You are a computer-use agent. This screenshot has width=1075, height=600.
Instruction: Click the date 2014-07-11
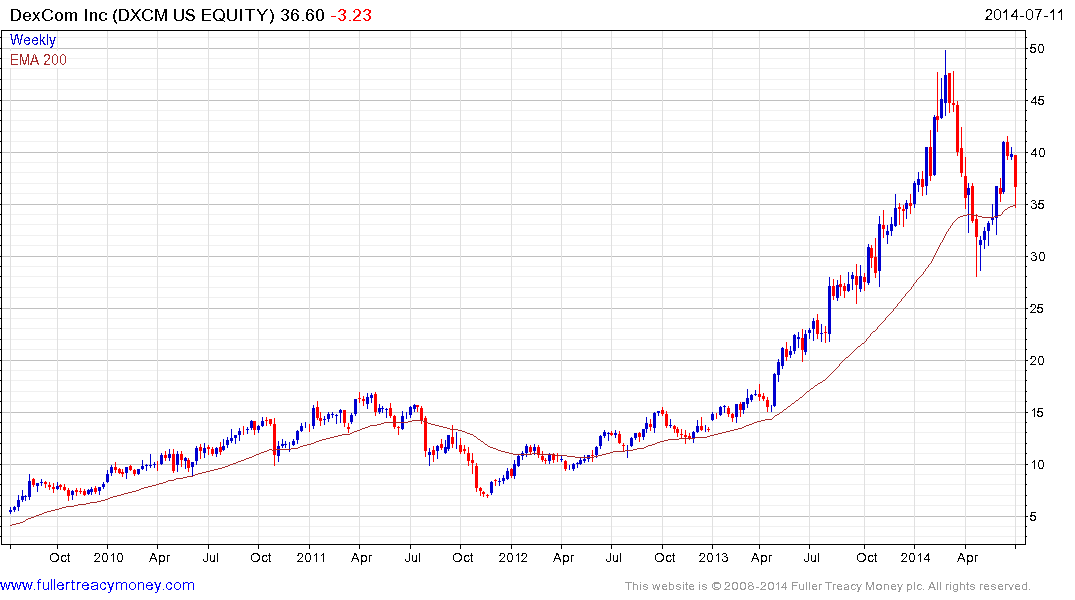tap(1024, 15)
